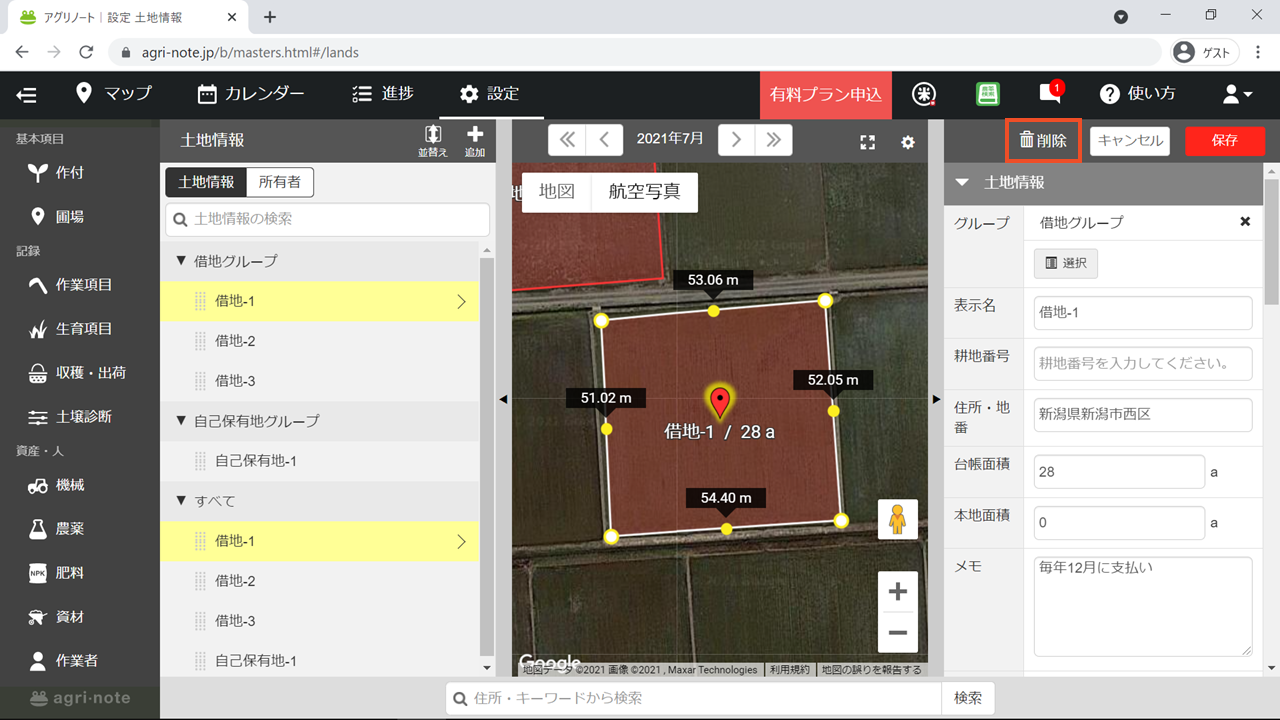This screenshot has height=720, width=1280.
Task: Click the red 保存 button
Action: 1224,141
